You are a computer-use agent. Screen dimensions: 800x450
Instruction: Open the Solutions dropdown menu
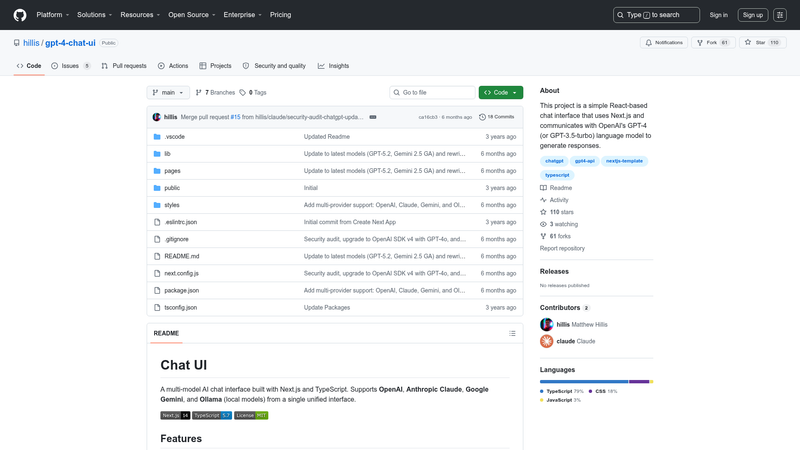[x=94, y=15]
